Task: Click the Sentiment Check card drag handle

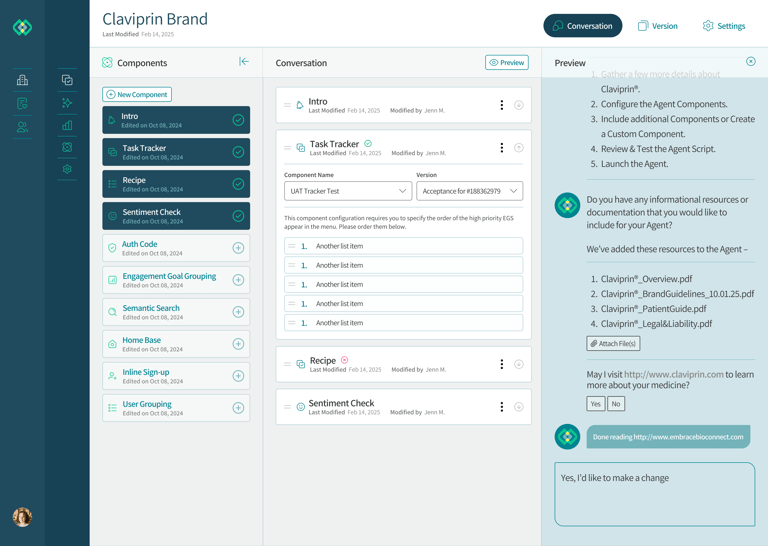Action: coord(288,406)
